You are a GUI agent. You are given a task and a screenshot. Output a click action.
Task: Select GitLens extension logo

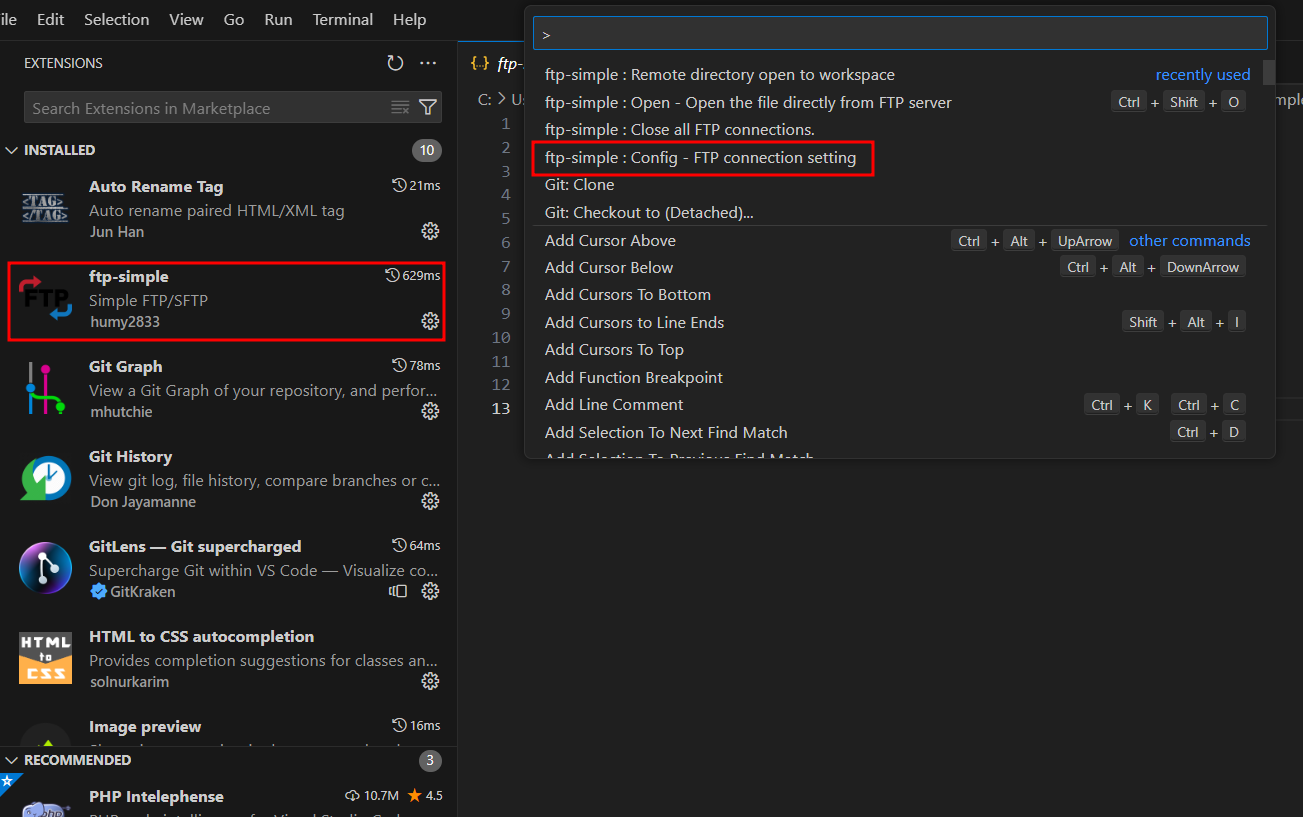(x=45, y=568)
